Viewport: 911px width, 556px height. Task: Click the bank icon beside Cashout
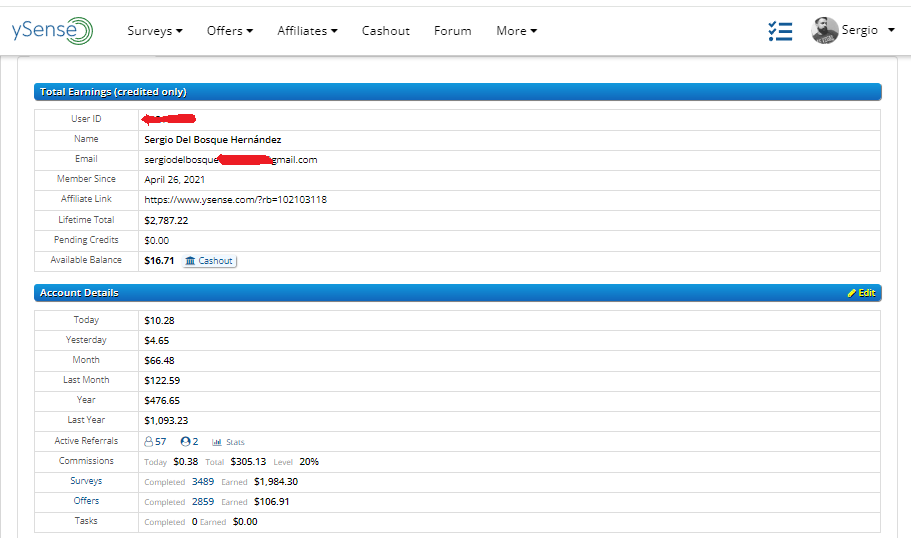(x=191, y=261)
